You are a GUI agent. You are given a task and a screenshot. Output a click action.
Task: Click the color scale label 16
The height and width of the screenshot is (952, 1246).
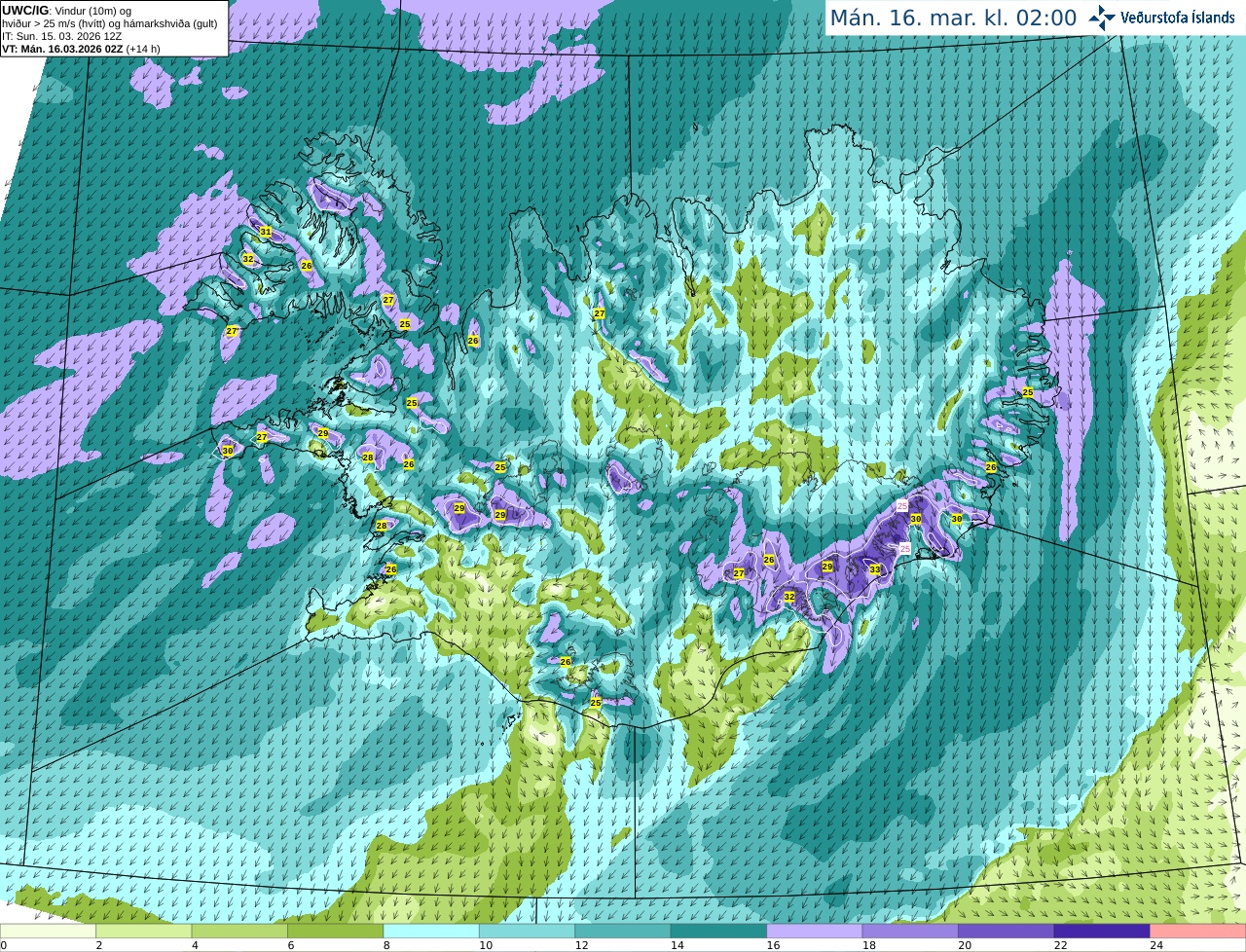(x=773, y=945)
